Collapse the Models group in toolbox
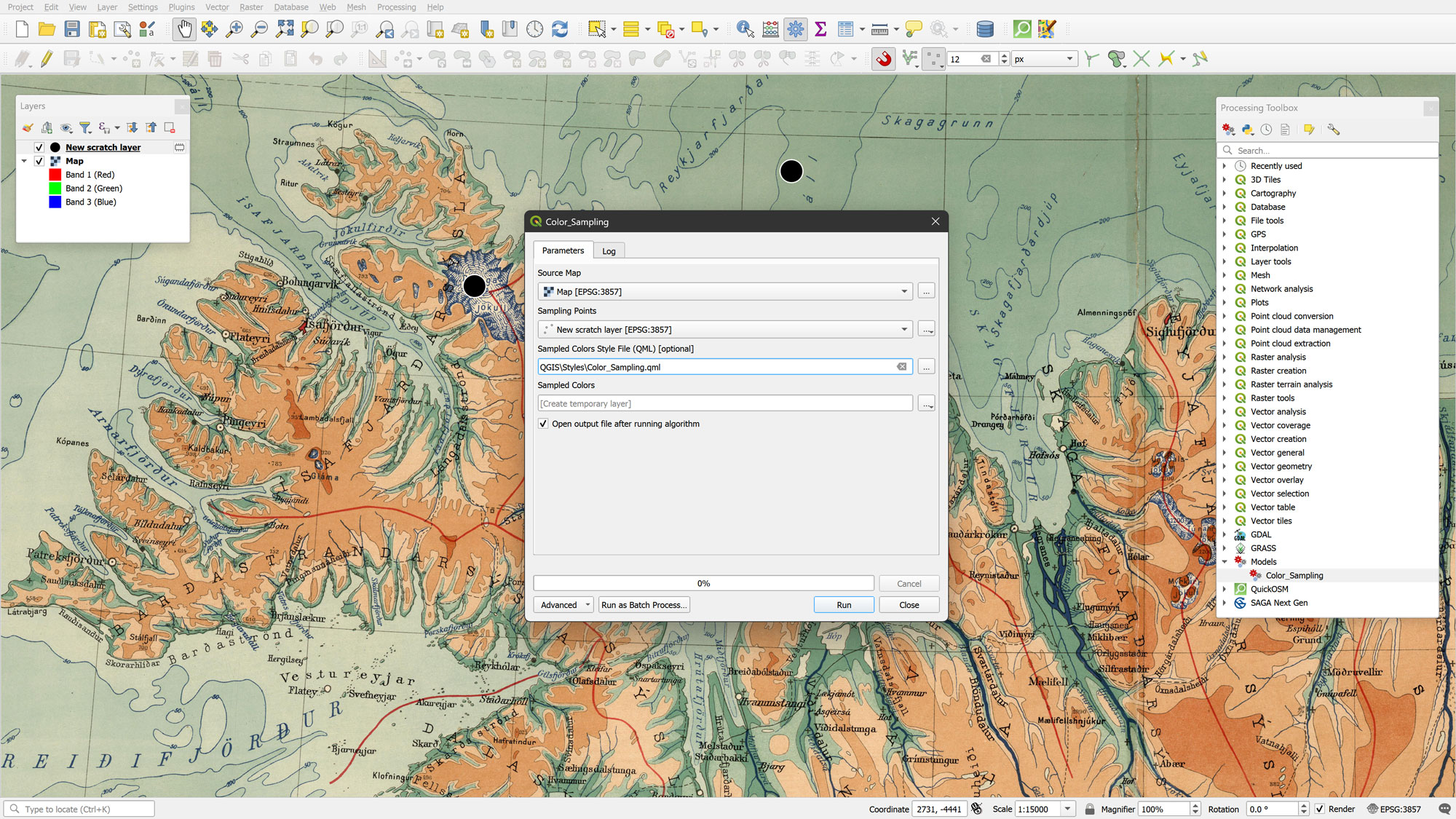The width and height of the screenshot is (1456, 819). point(1224,562)
